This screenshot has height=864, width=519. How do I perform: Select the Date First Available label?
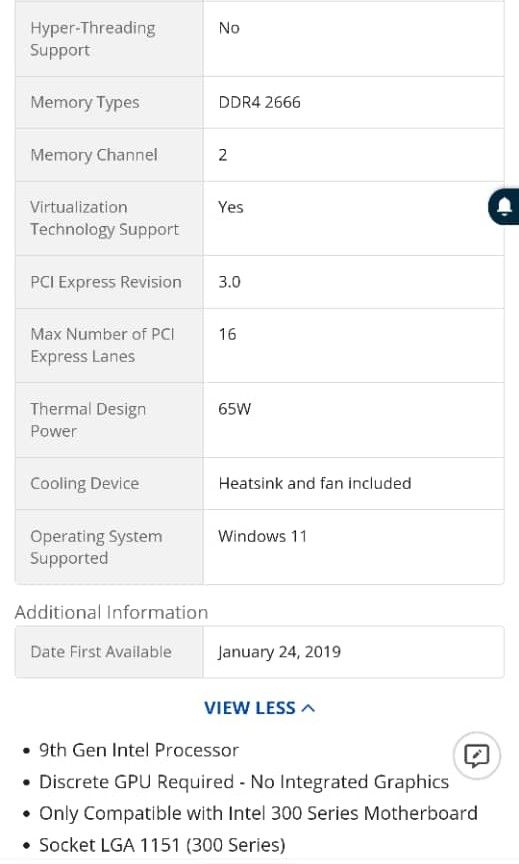click(101, 652)
